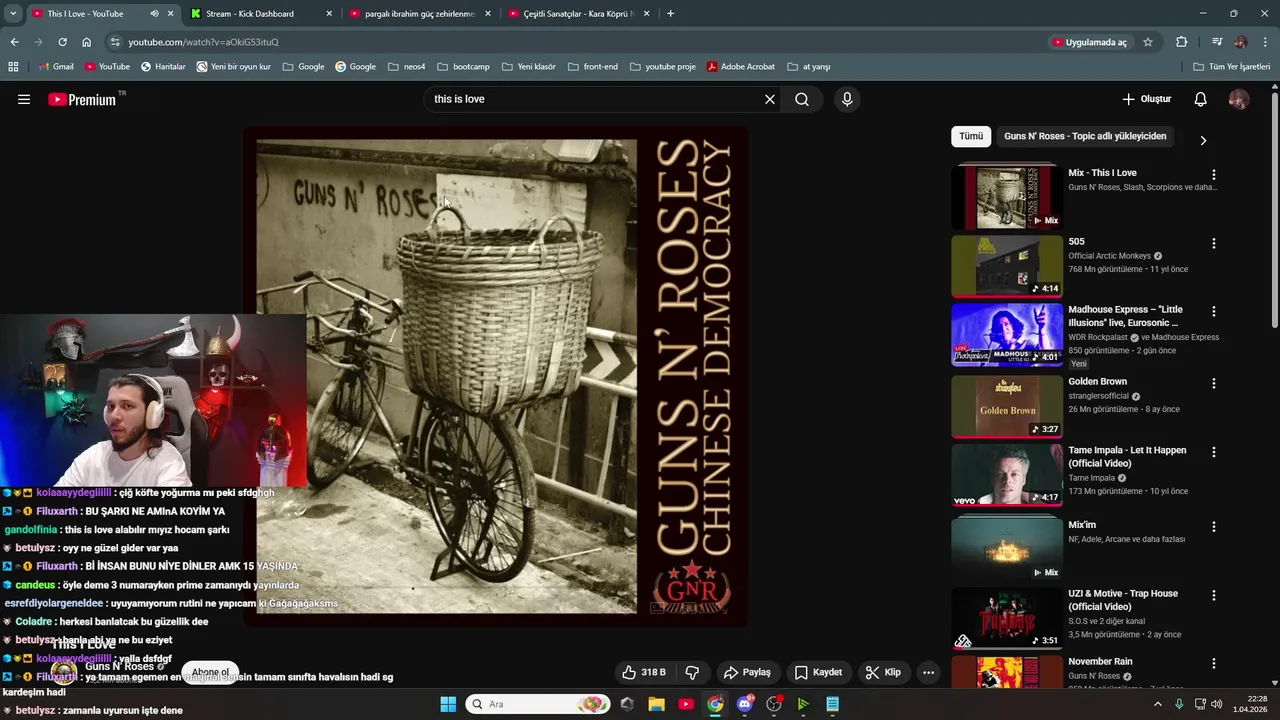Screen dimensions: 1280x720
Task: Go back with browser back arrow
Action: point(14,42)
